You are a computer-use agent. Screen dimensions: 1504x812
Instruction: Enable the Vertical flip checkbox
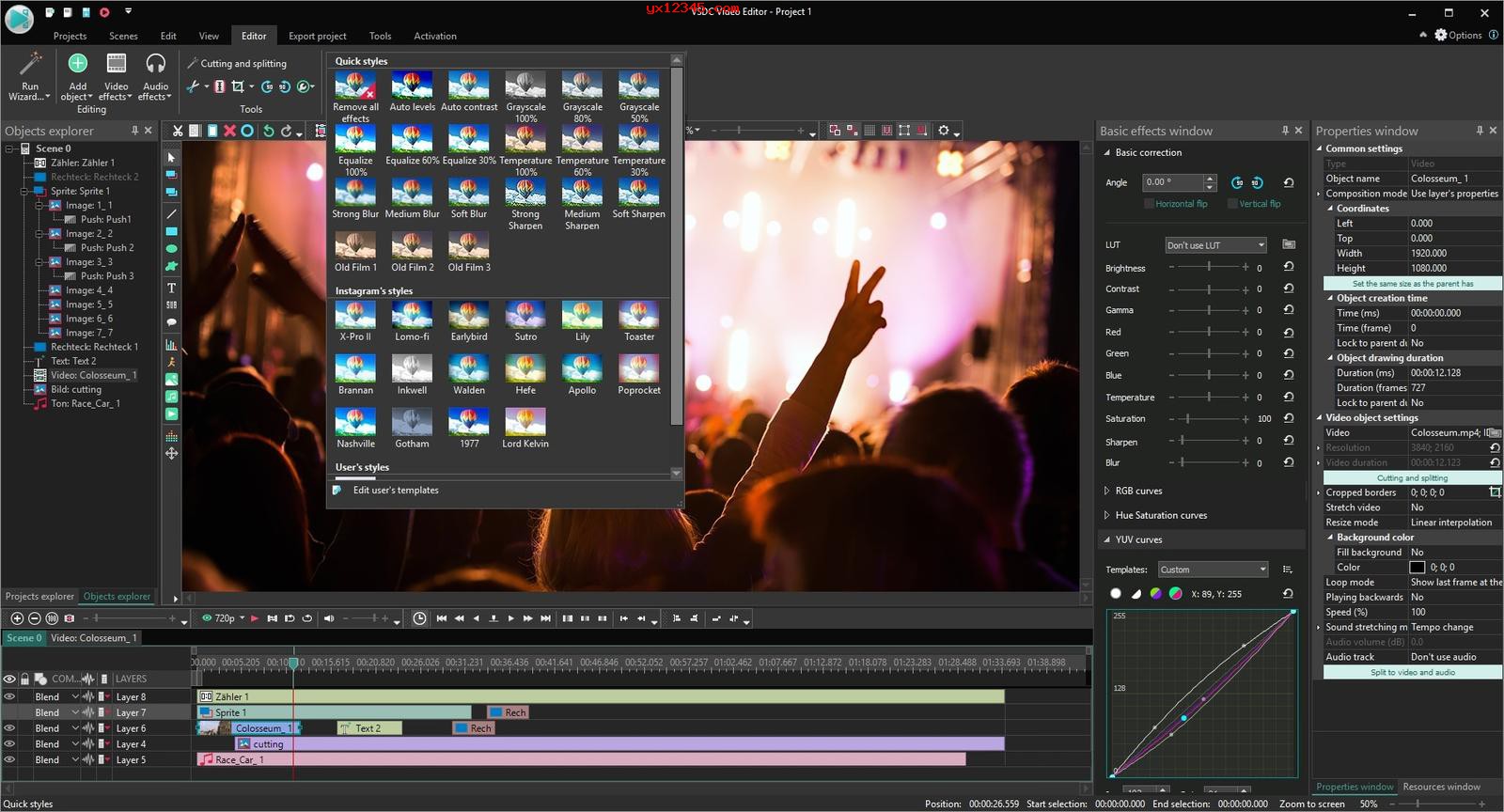pos(1232,204)
